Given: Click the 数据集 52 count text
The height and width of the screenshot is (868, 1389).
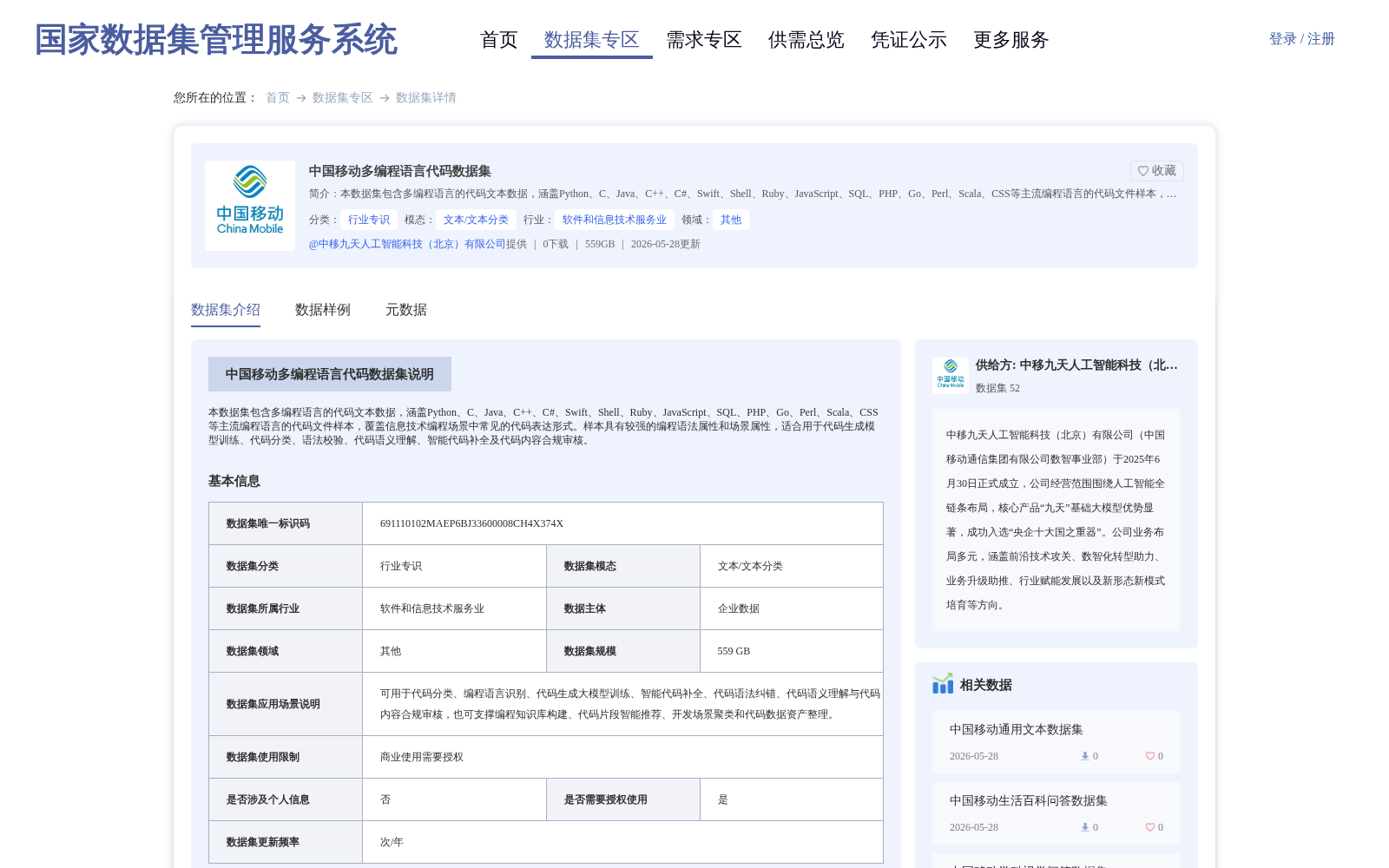Looking at the screenshot, I should 997,388.
